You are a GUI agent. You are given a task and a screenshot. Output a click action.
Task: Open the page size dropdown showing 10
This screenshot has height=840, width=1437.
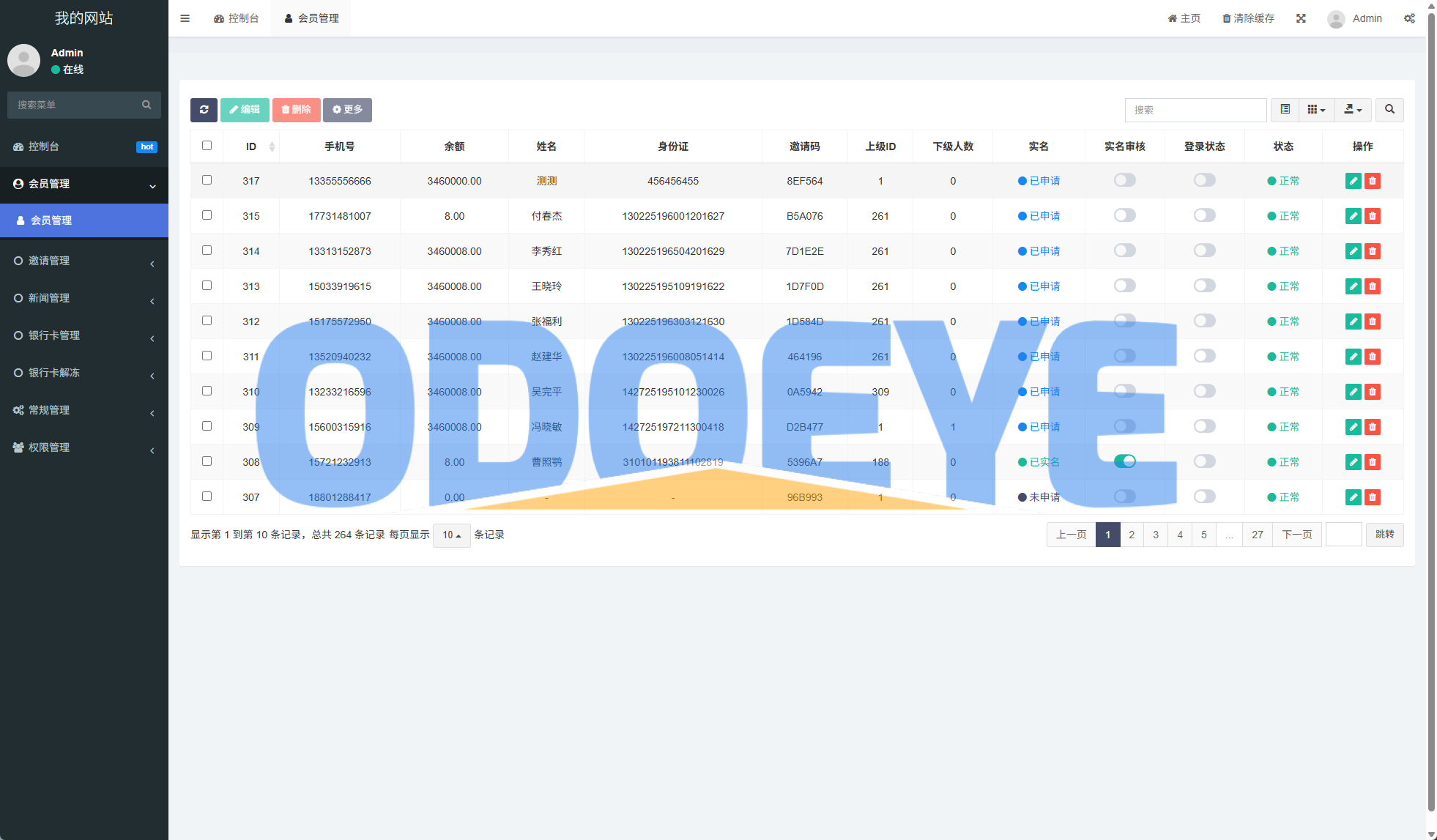(451, 535)
